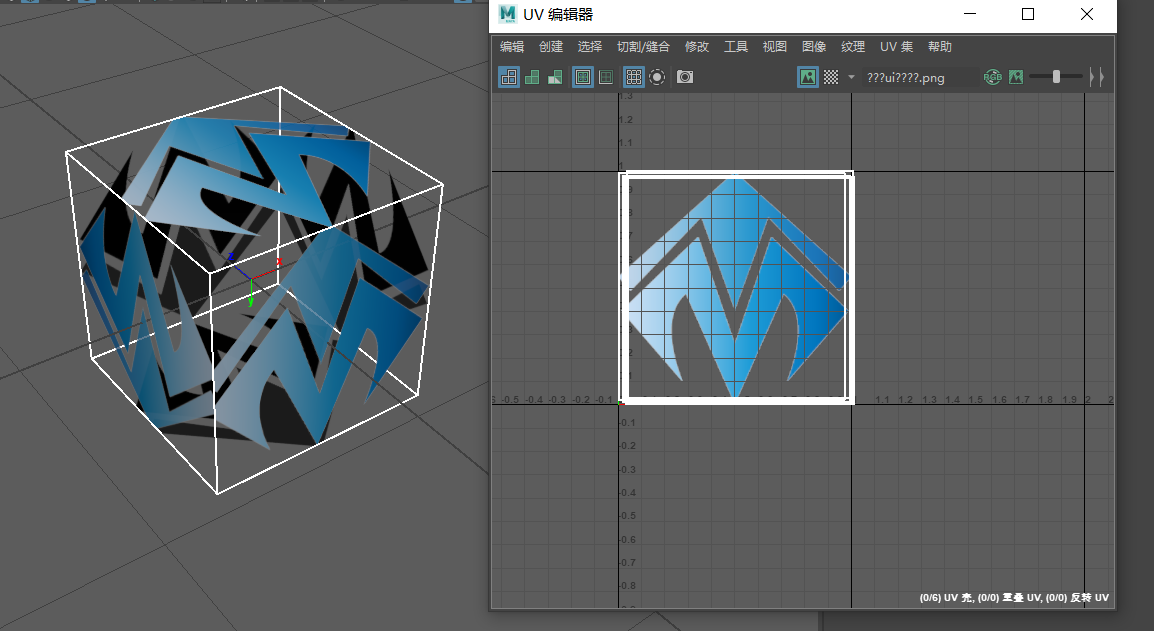Open the 视图 menu
The image size is (1154, 631).
pyautogui.click(x=774, y=46)
